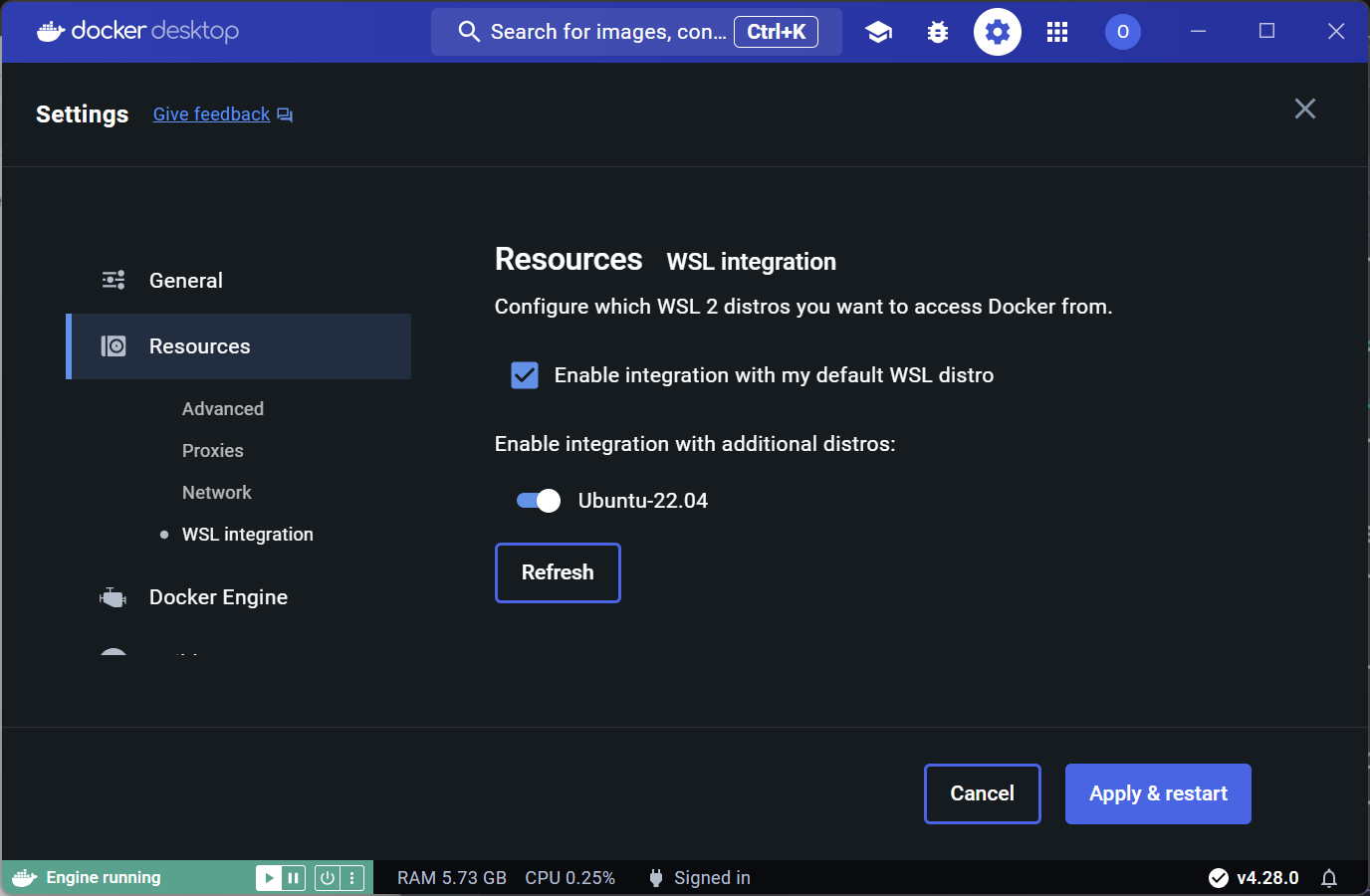Click the Settings gear icon in header
1370x896 pixels.
click(998, 32)
